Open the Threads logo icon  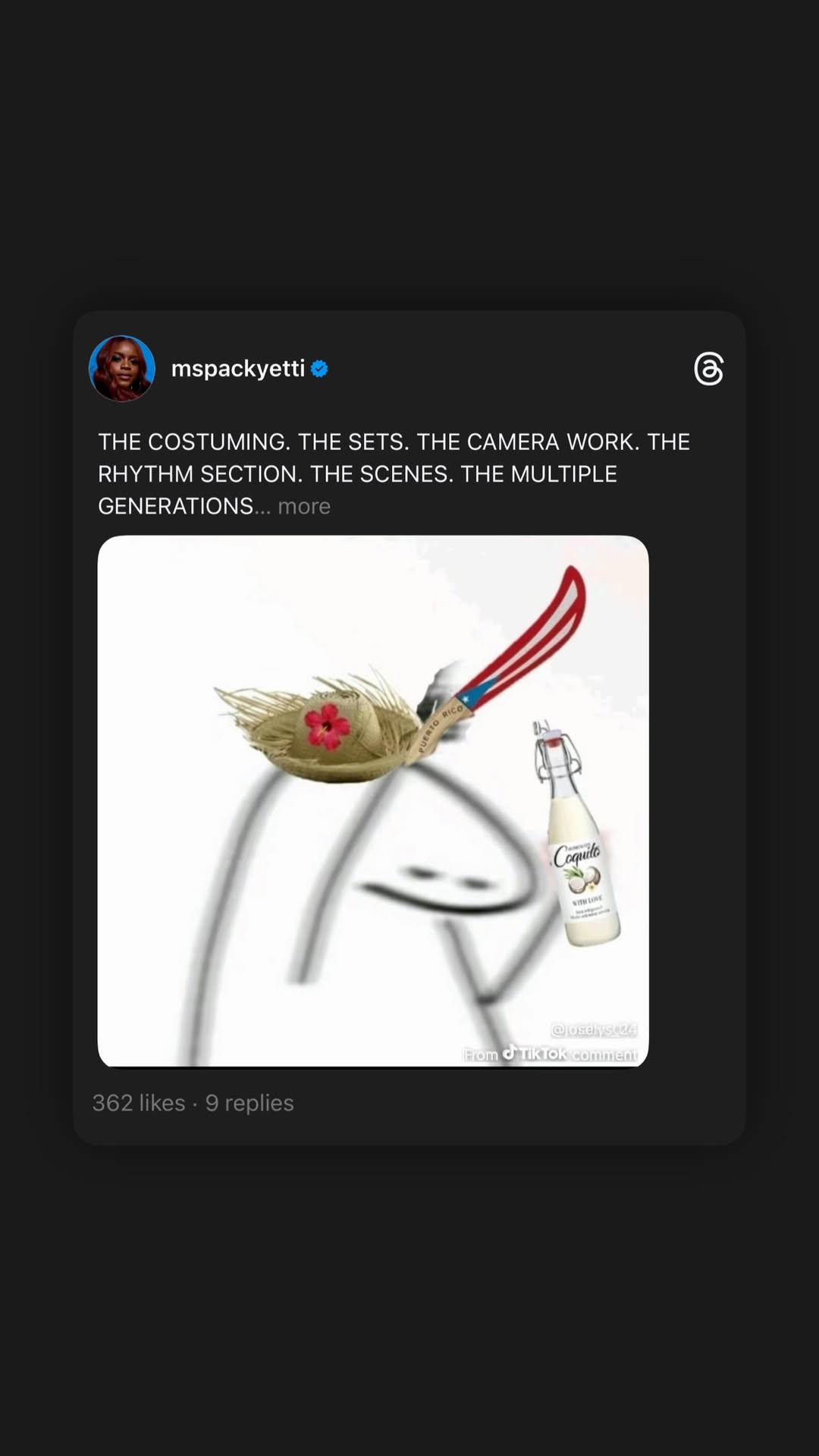tap(708, 369)
